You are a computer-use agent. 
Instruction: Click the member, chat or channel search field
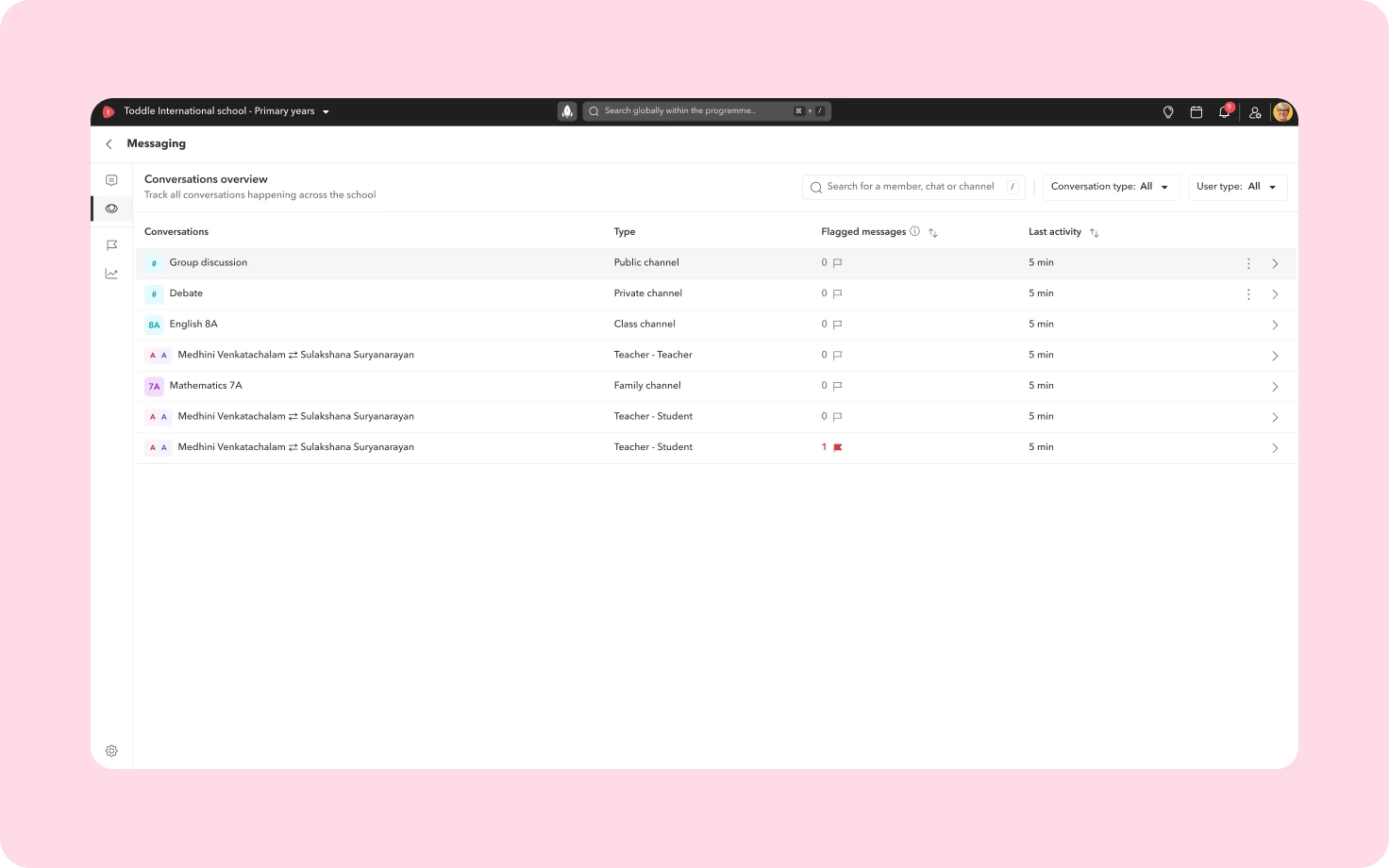pyautogui.click(x=913, y=187)
